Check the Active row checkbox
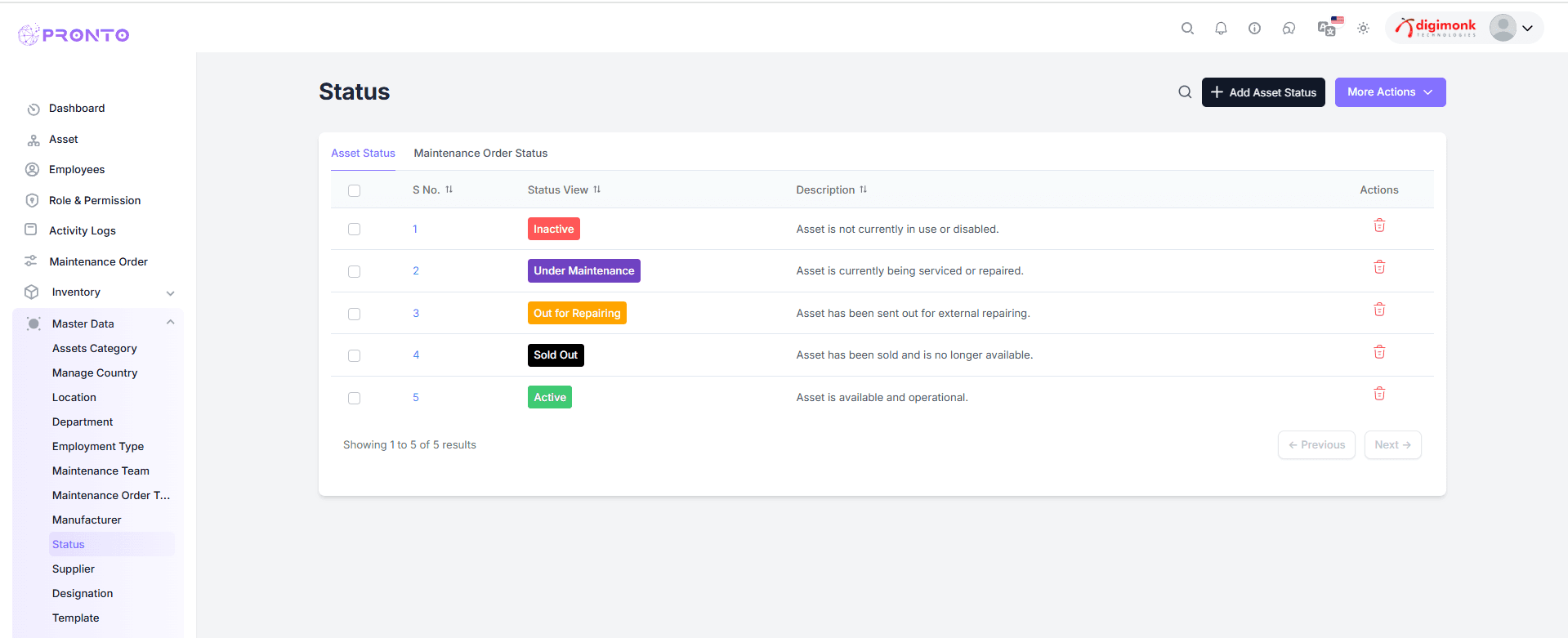The image size is (1568, 638). point(354,398)
